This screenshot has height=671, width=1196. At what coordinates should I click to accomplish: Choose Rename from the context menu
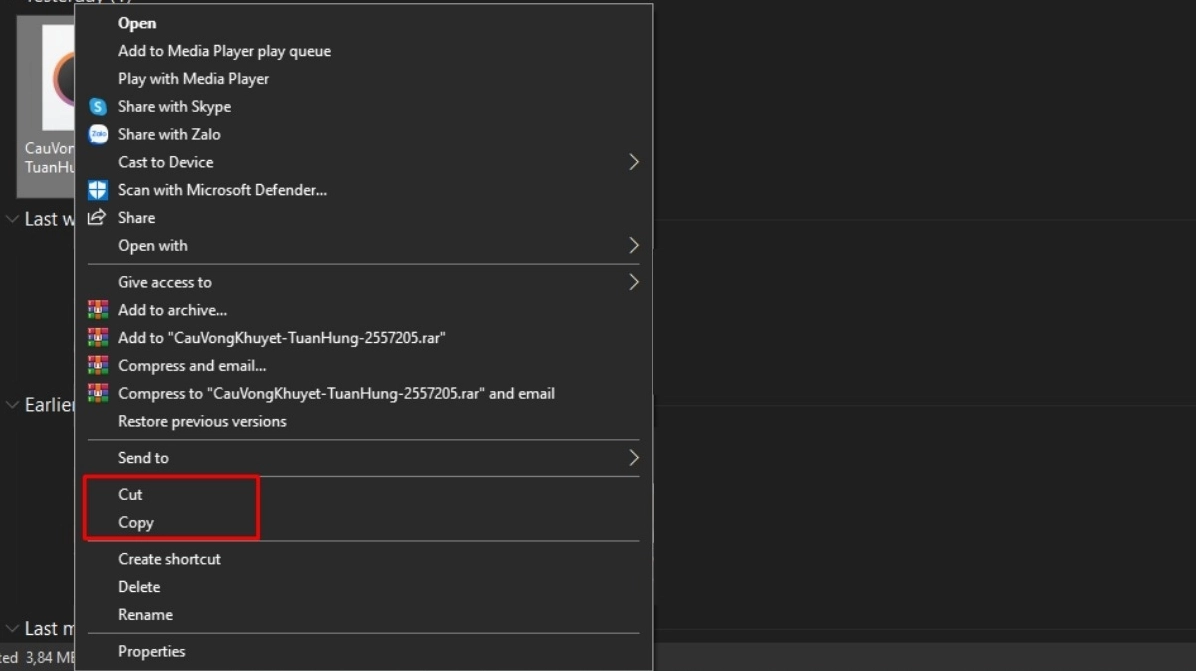(x=363, y=615)
